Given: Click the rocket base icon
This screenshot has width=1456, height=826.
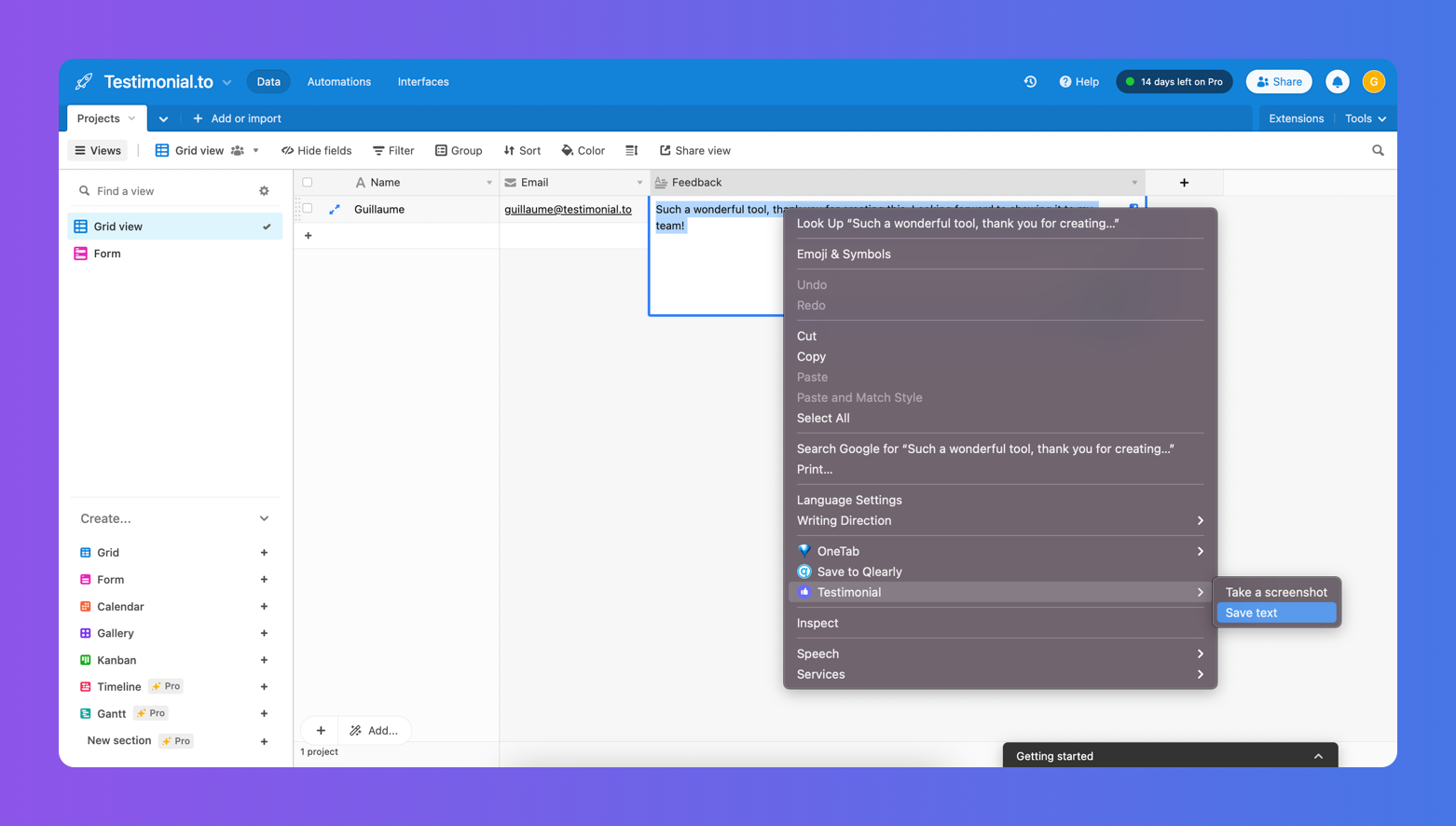Looking at the screenshot, I should point(84,82).
